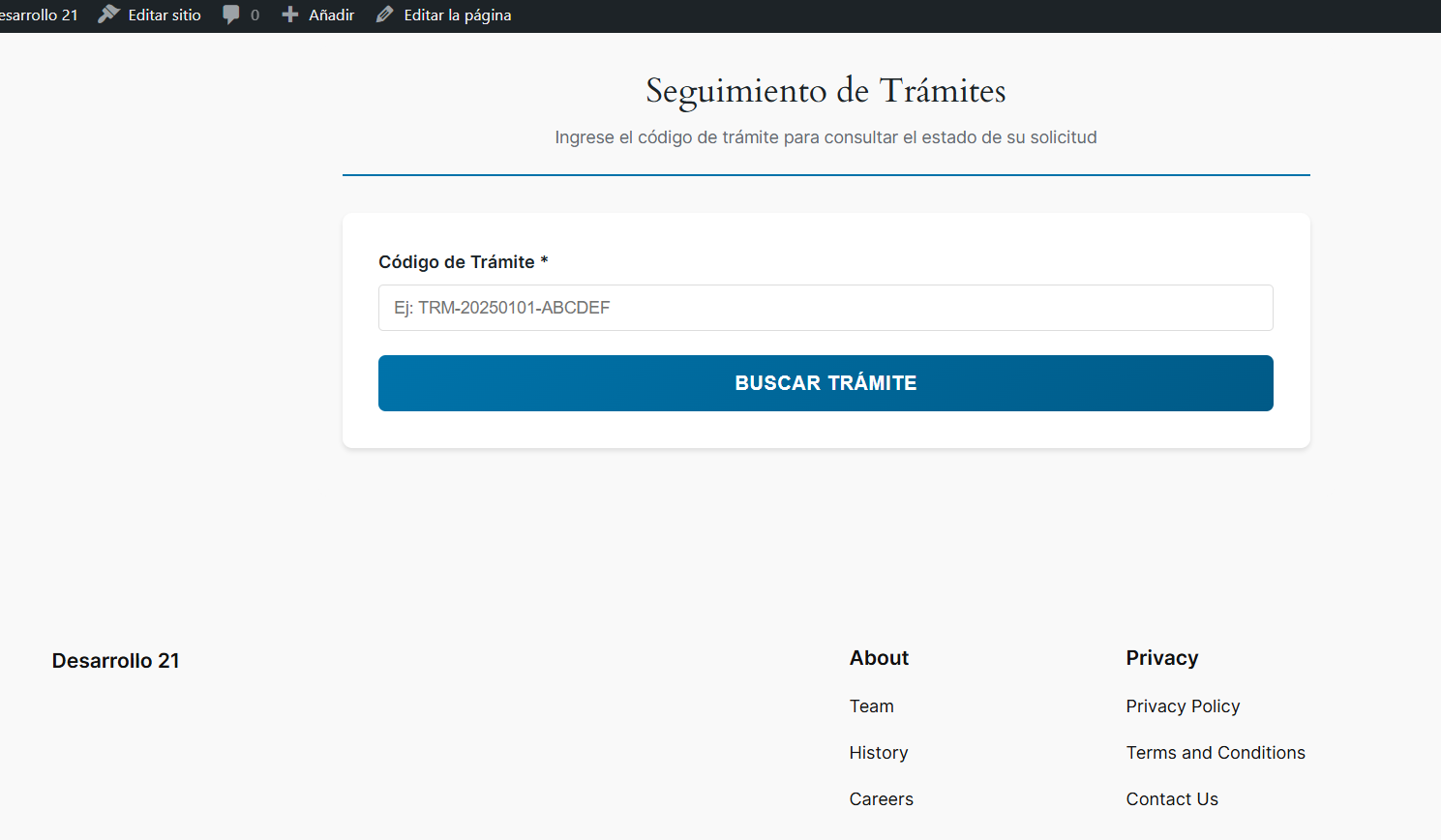This screenshot has width=1441, height=840.
Task: Click the Seguimiento de Trámites page heading
Action: 826,91
